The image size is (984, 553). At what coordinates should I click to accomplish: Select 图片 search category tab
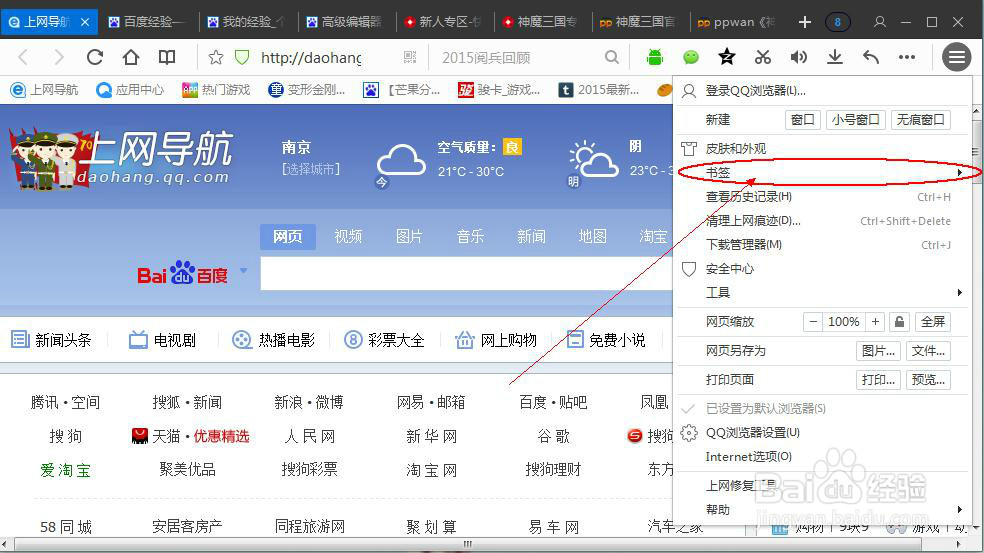pyautogui.click(x=409, y=237)
